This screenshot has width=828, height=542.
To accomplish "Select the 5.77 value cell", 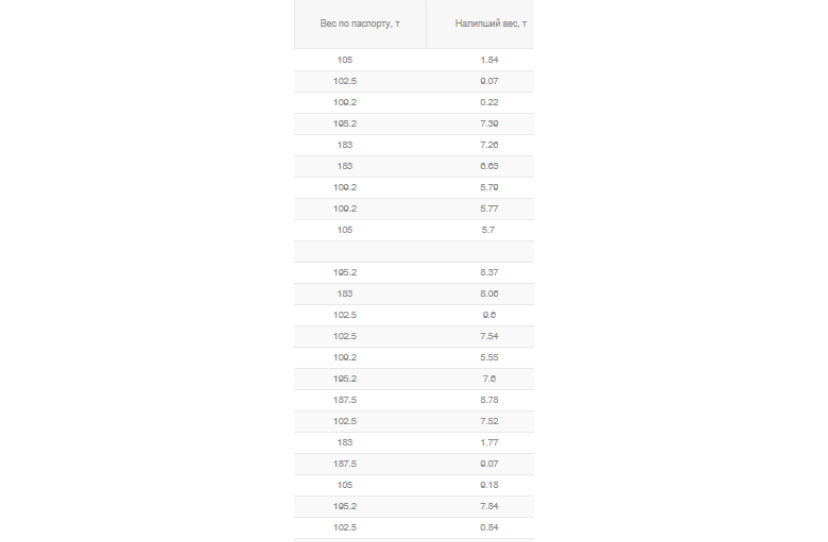I will pos(489,209).
